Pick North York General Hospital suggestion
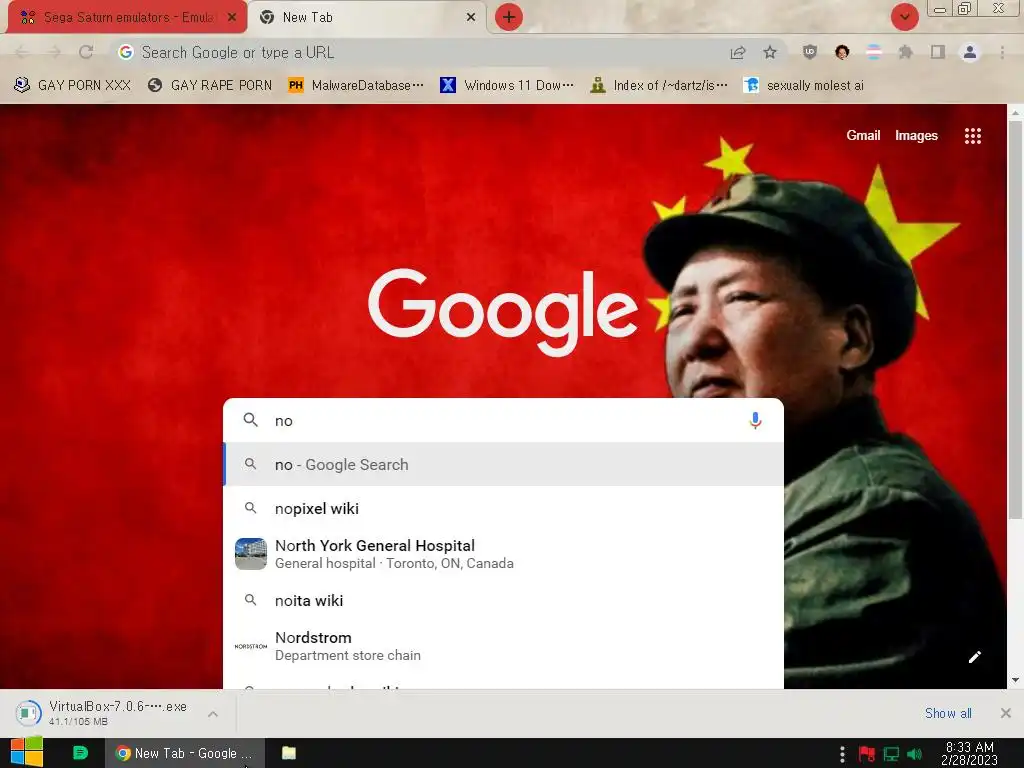Viewport: 1024px width, 768px height. coord(503,554)
